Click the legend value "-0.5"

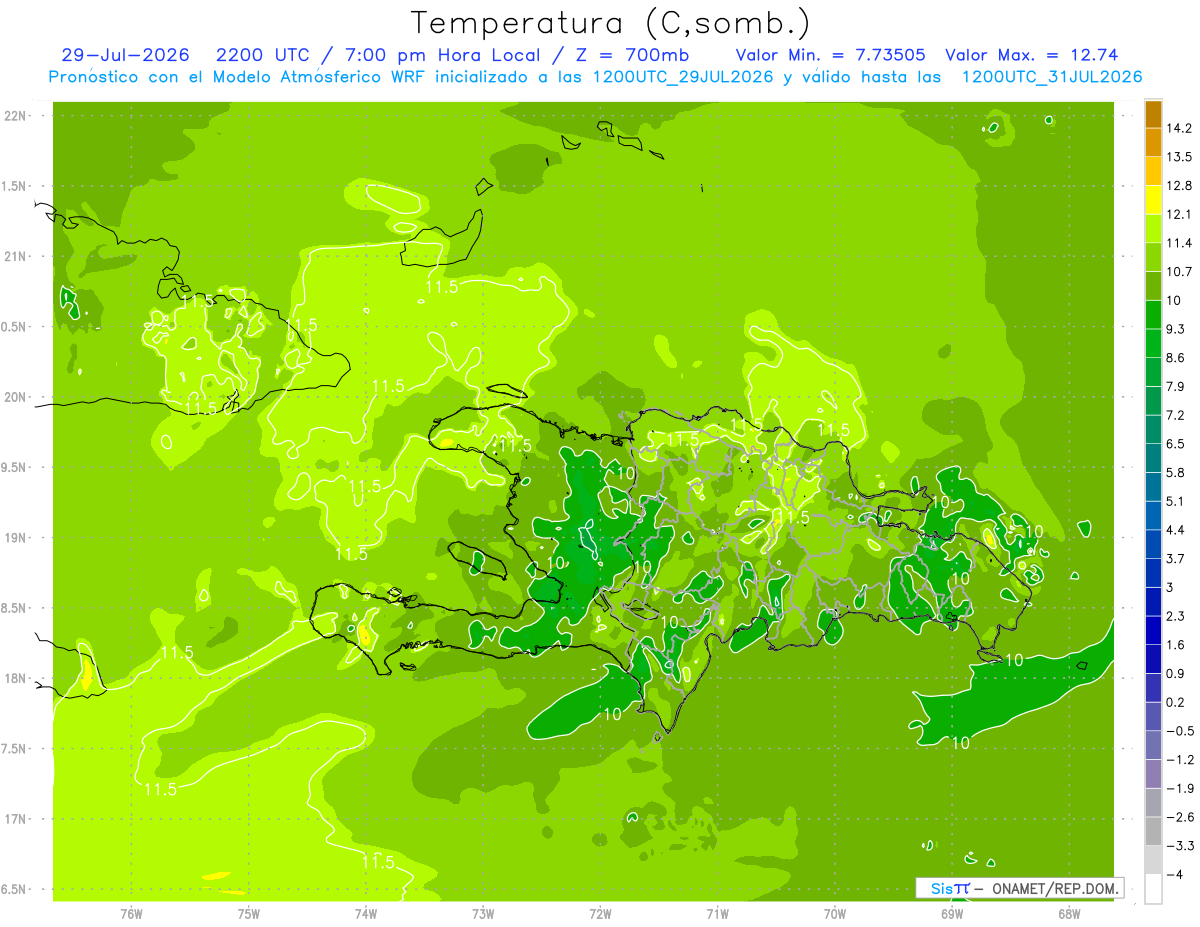click(x=1180, y=730)
